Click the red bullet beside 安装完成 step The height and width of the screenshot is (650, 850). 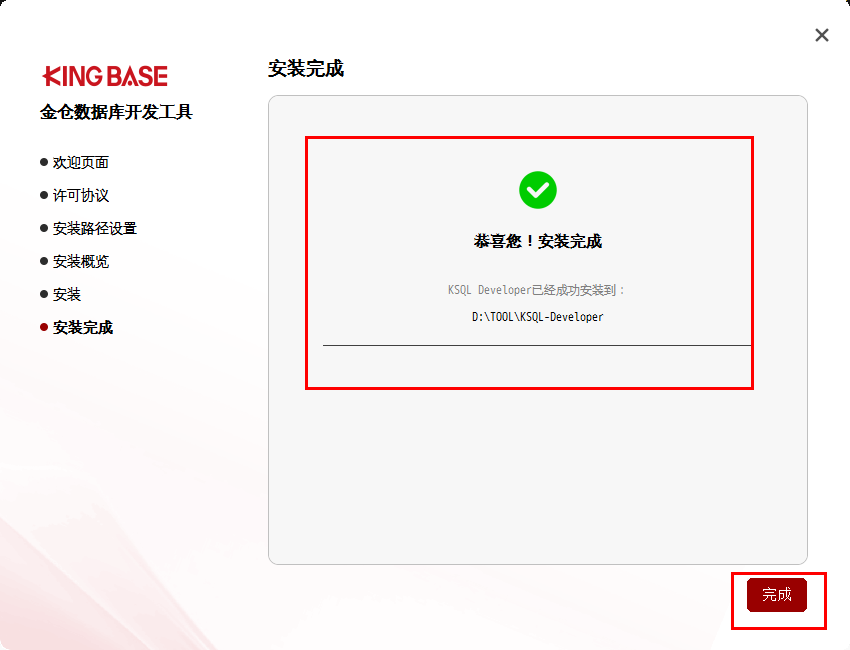[x=44, y=327]
